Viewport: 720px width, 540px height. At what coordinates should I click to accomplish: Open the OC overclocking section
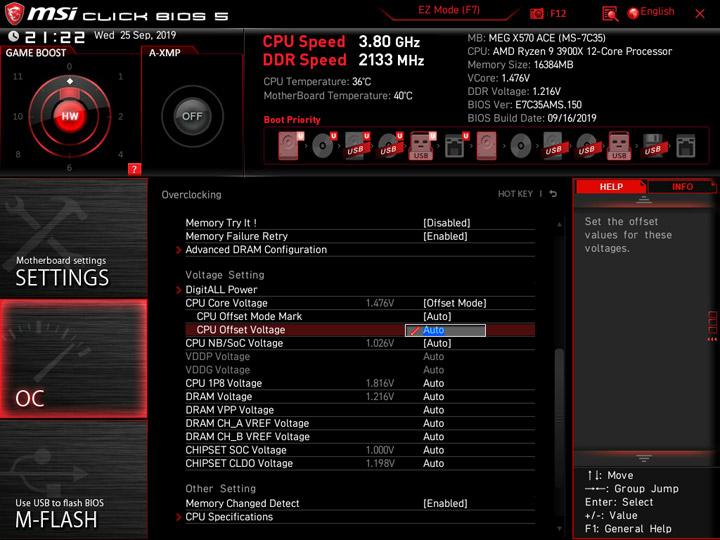(x=73, y=359)
